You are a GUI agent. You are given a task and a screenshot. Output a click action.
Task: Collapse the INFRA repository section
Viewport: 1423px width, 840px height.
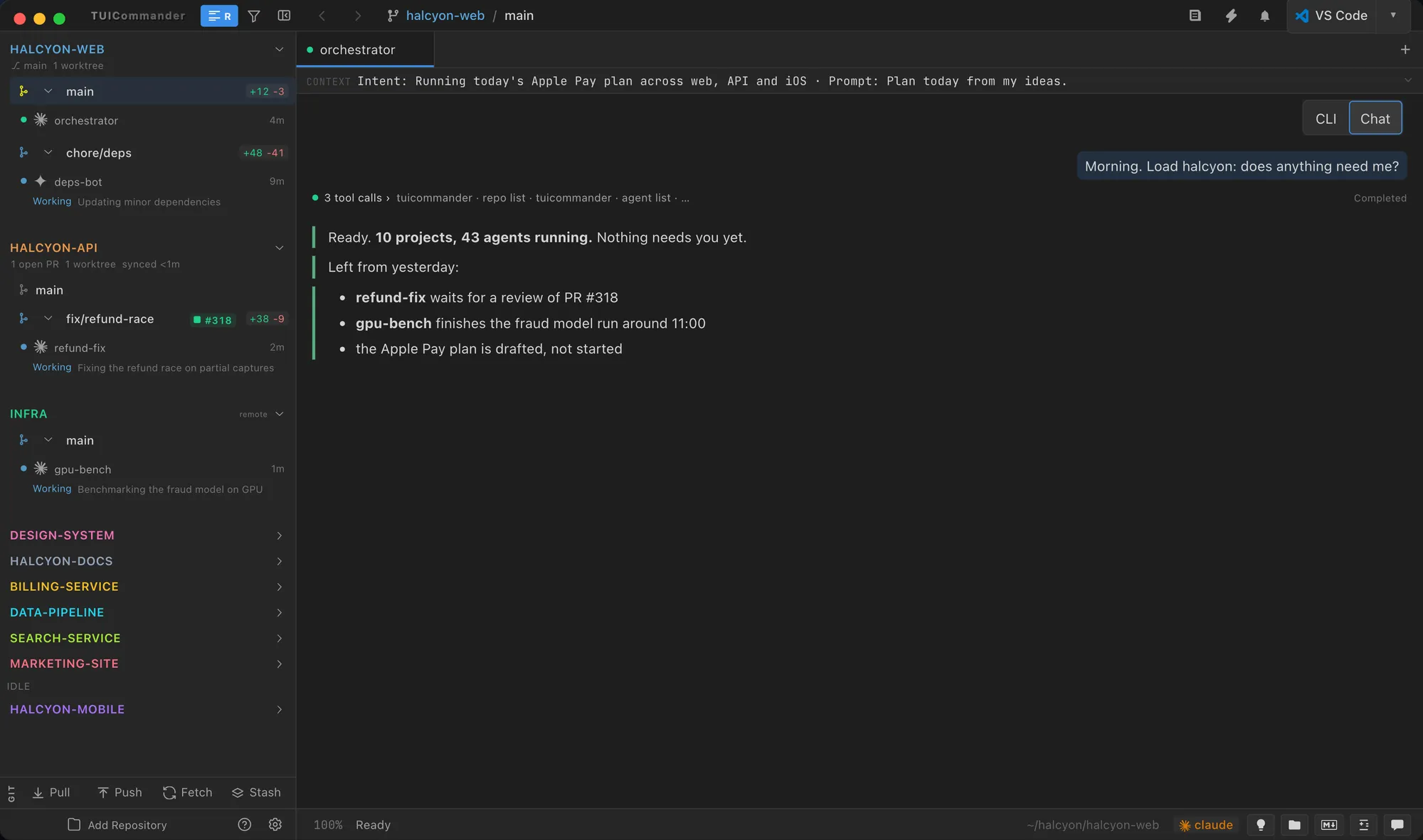pyautogui.click(x=279, y=414)
